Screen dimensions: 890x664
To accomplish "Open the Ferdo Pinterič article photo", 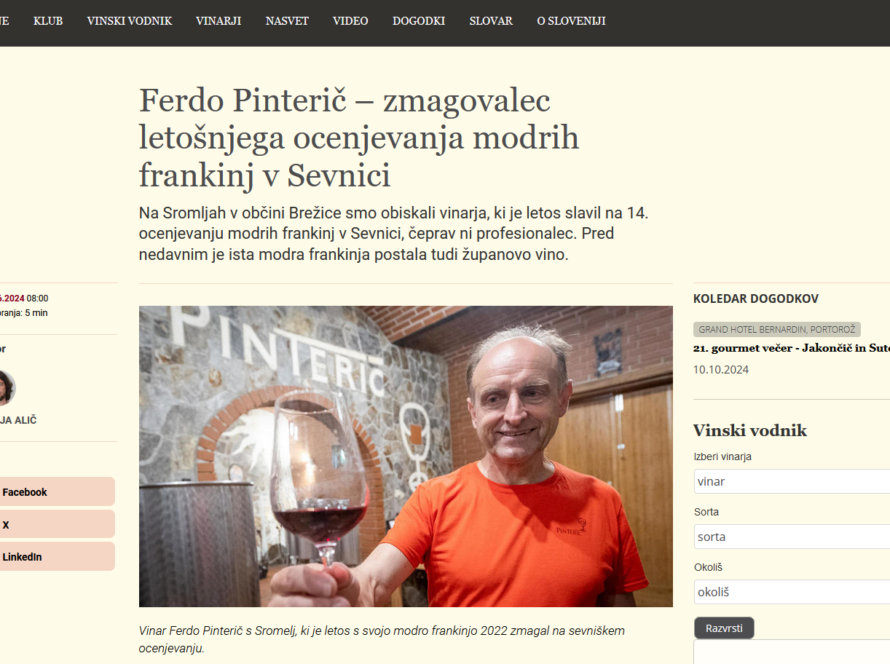I will tap(406, 456).
